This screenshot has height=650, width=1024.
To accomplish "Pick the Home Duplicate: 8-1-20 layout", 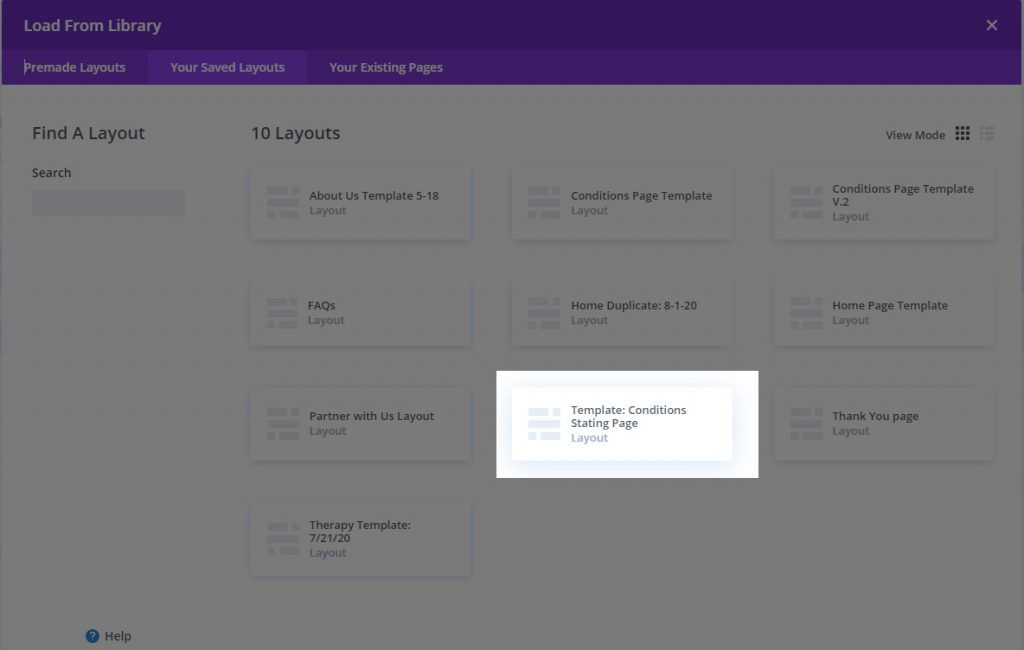I will 622,313.
